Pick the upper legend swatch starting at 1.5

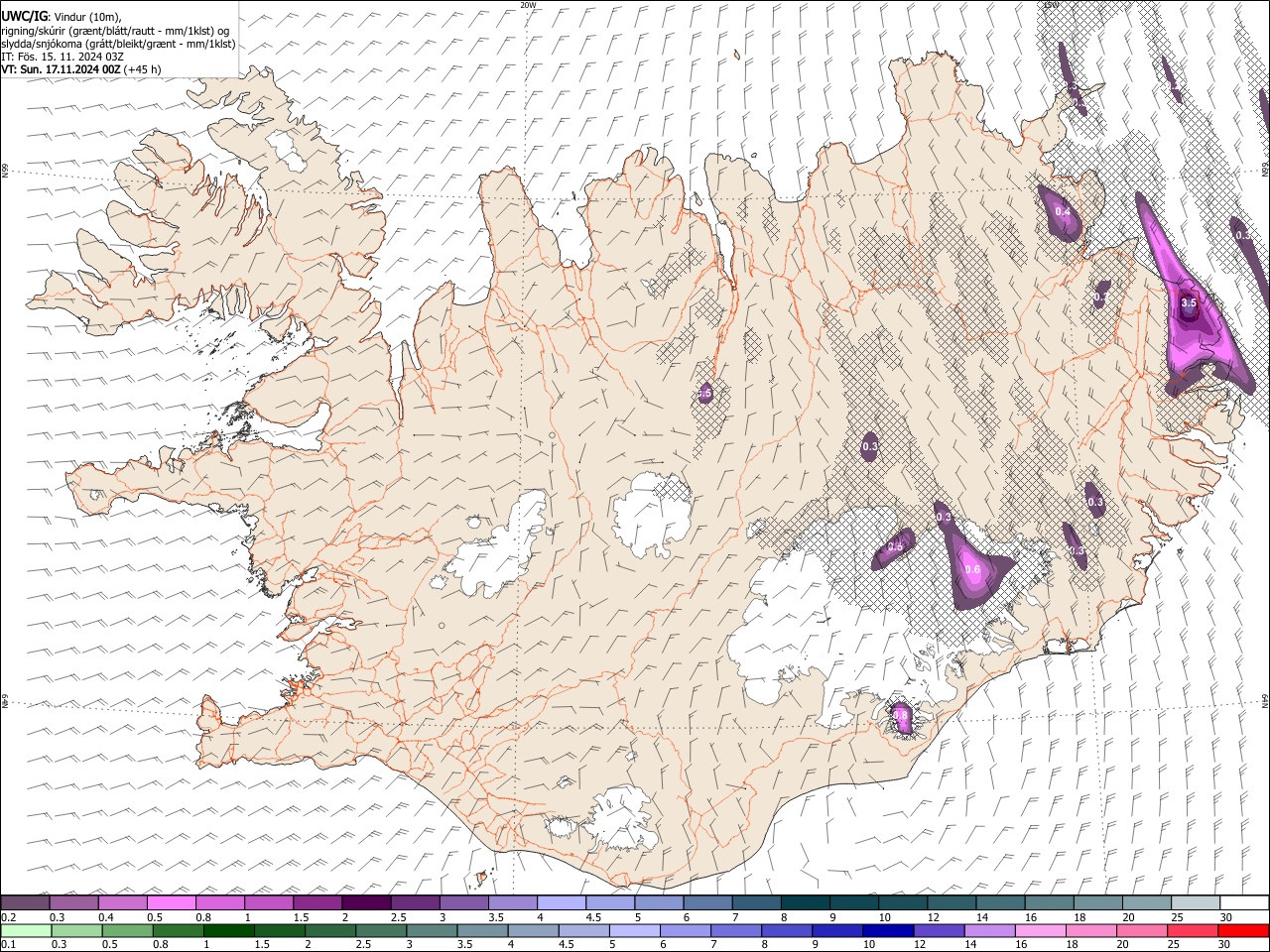(x=317, y=902)
